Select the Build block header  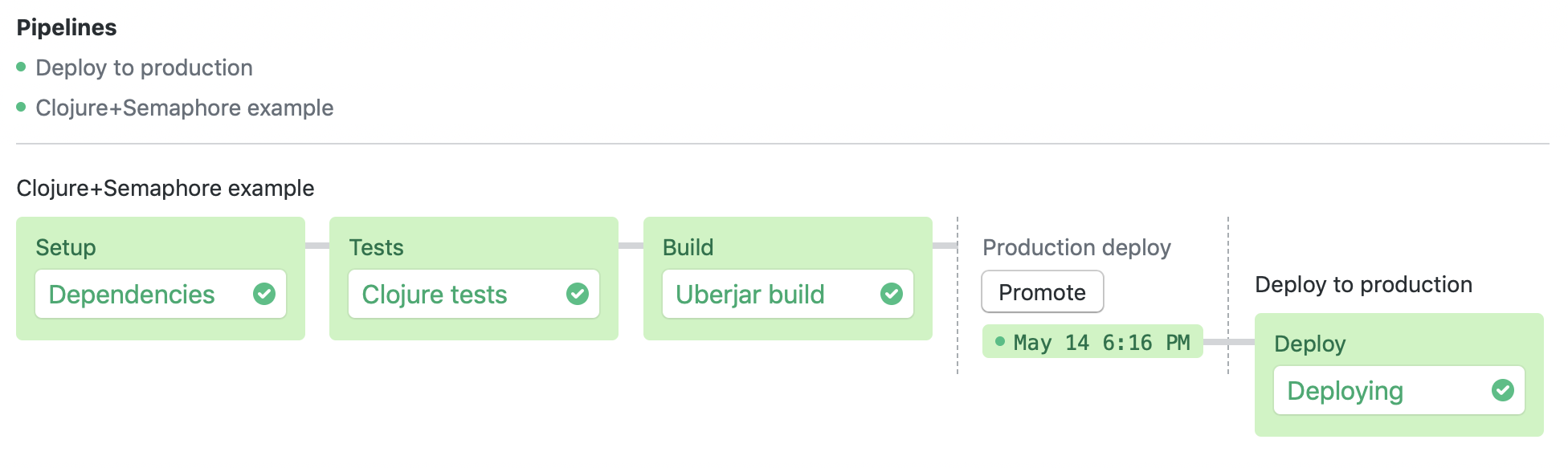coord(688,247)
